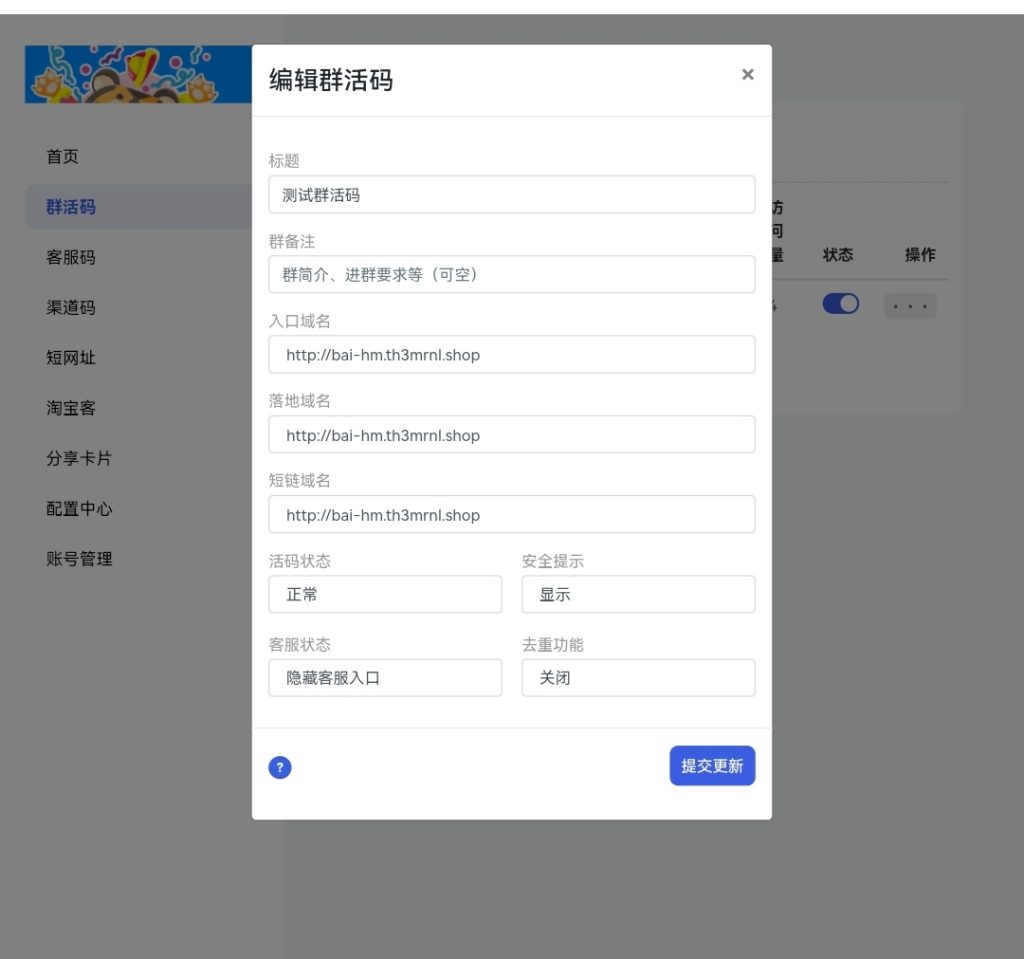
Task: Click the 标题 input field
Action: (511, 195)
